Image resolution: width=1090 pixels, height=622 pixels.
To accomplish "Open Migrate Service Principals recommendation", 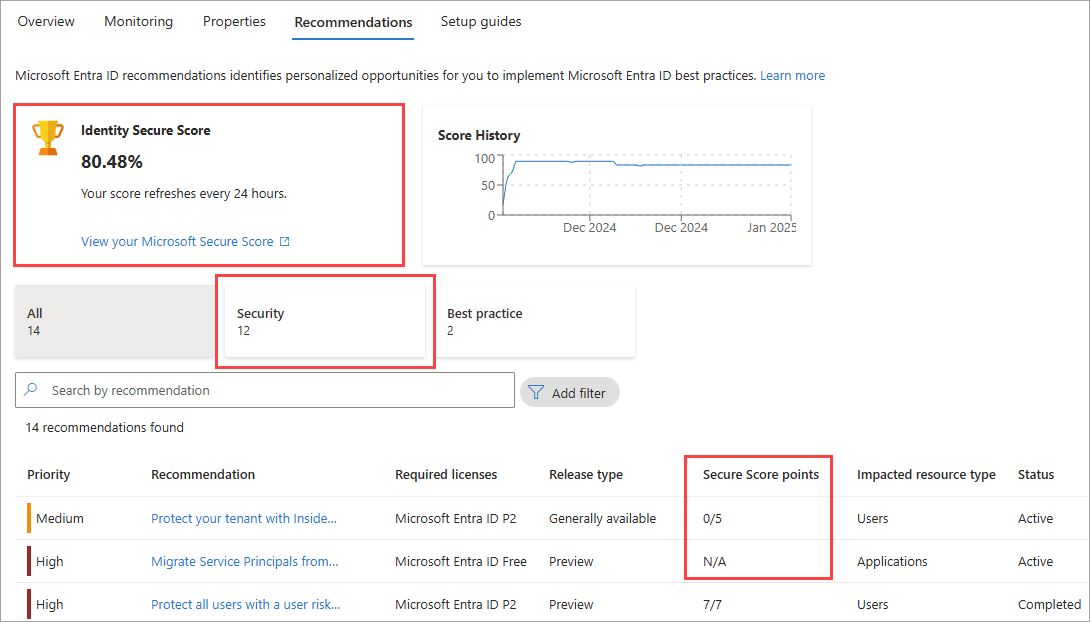I will pyautogui.click(x=245, y=561).
